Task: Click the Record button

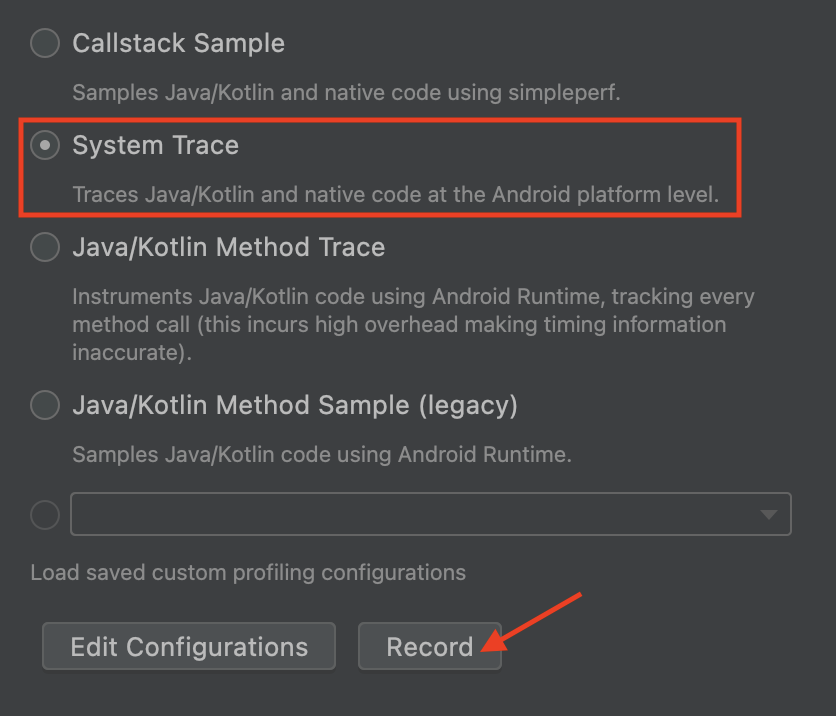Action: (430, 646)
